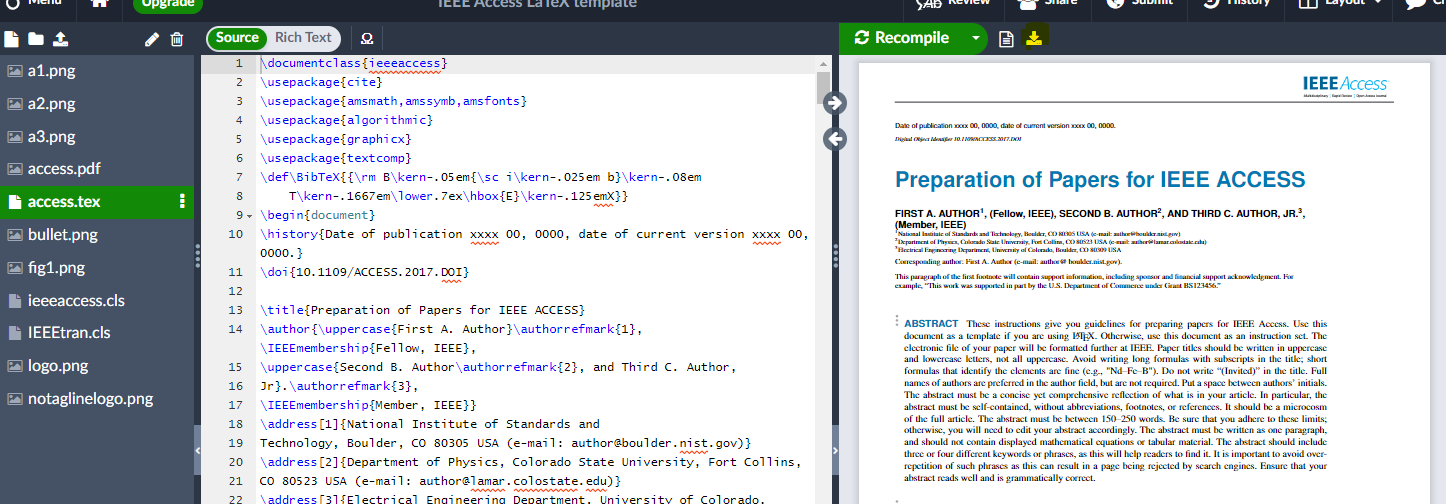Expand the Recompile options dropdown arrow

click(975, 38)
